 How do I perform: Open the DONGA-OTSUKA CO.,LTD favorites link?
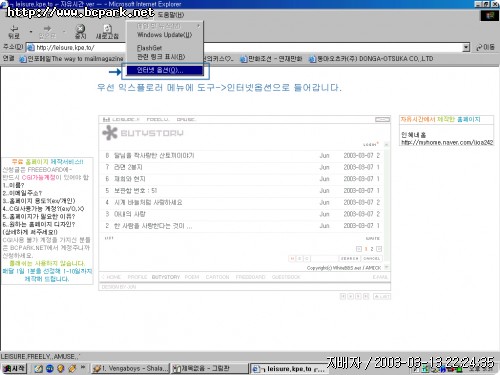pos(371,59)
